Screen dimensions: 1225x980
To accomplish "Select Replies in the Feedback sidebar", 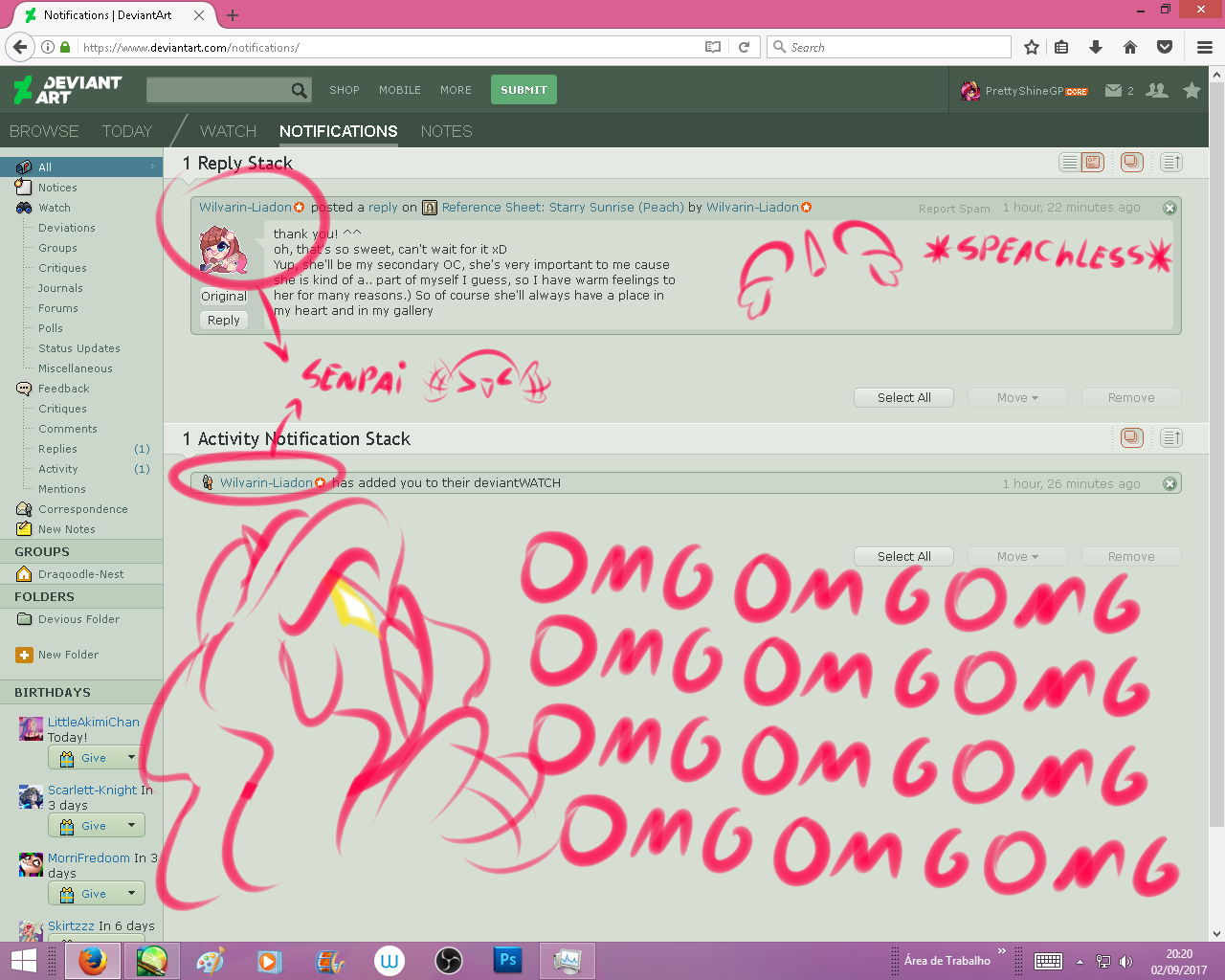I will 57,449.
